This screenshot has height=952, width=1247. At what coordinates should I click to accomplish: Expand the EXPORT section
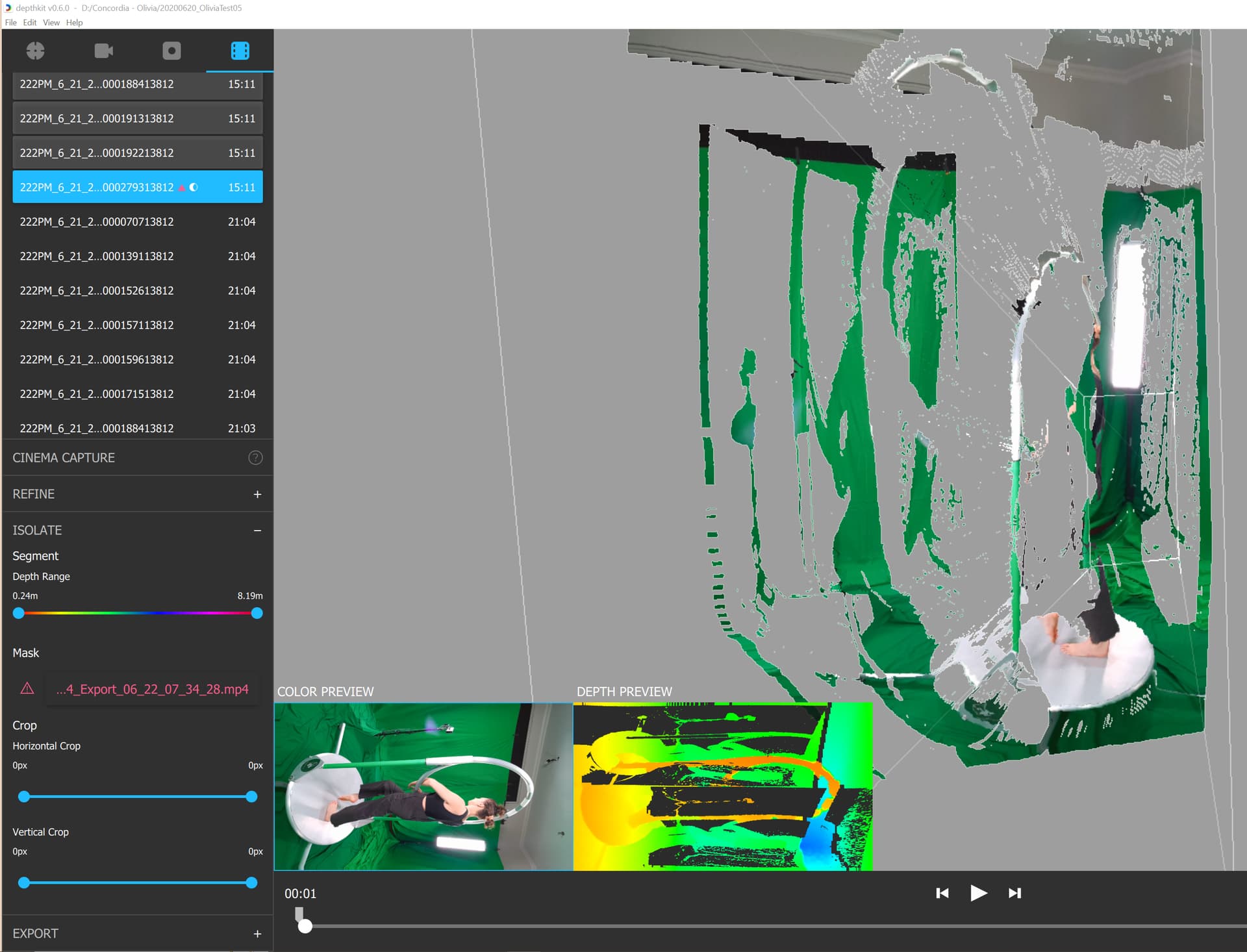(257, 934)
